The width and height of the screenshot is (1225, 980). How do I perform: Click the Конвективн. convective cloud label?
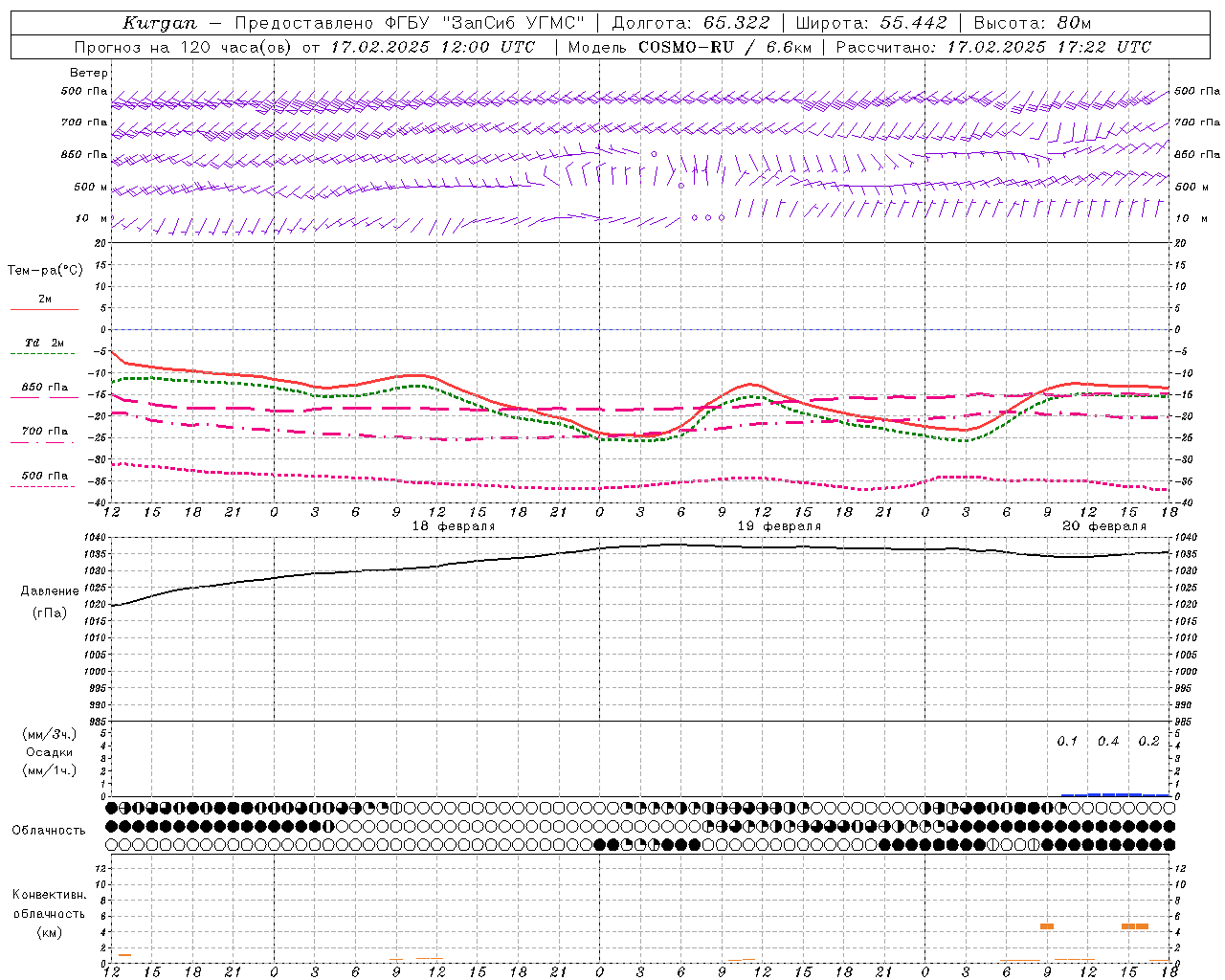tap(50, 895)
